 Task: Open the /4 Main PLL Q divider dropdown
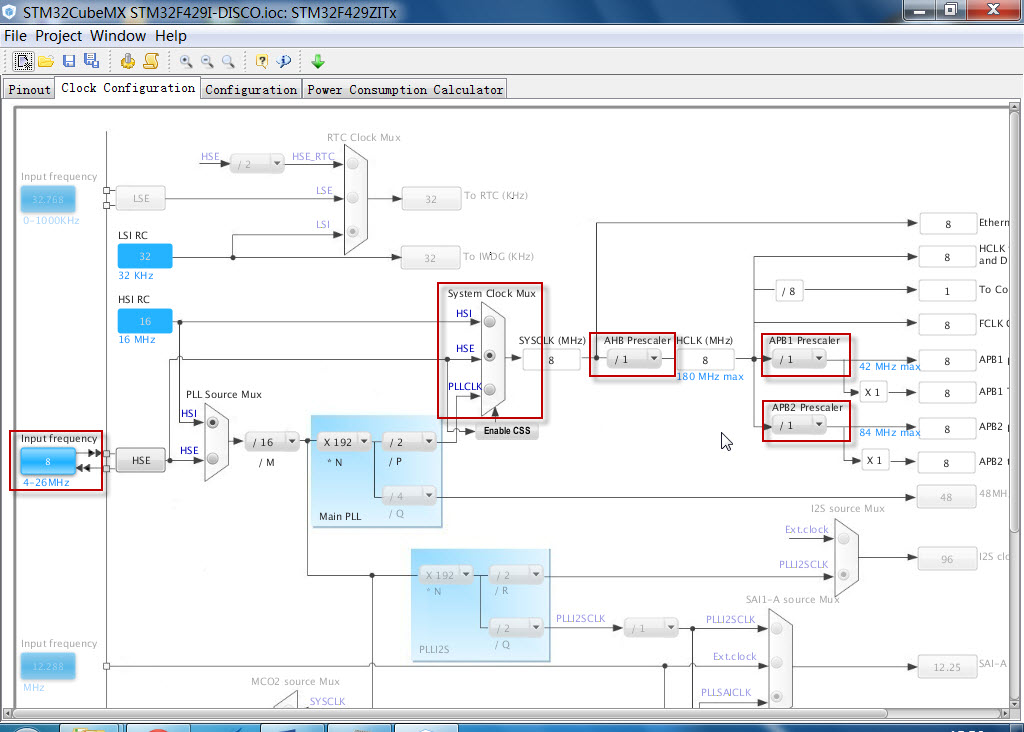pyautogui.click(x=409, y=496)
